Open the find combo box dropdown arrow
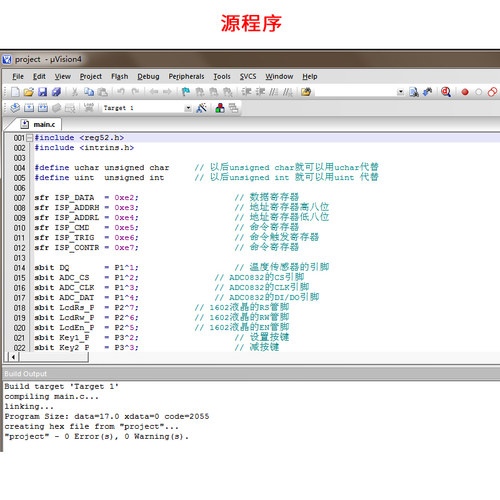Viewport: 500px width, 500px height. 401,92
